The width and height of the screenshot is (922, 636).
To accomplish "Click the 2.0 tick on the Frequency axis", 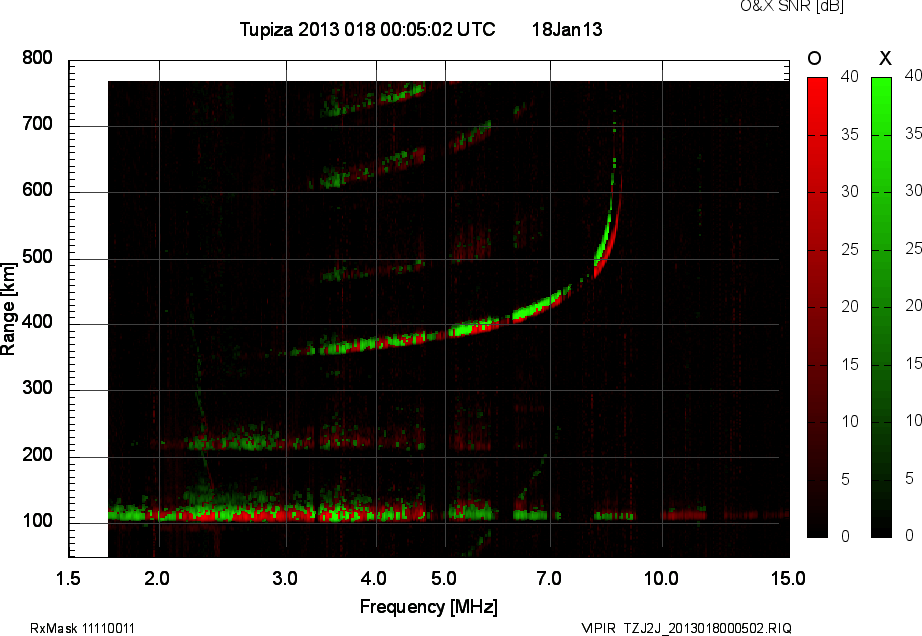I will coord(157,579).
